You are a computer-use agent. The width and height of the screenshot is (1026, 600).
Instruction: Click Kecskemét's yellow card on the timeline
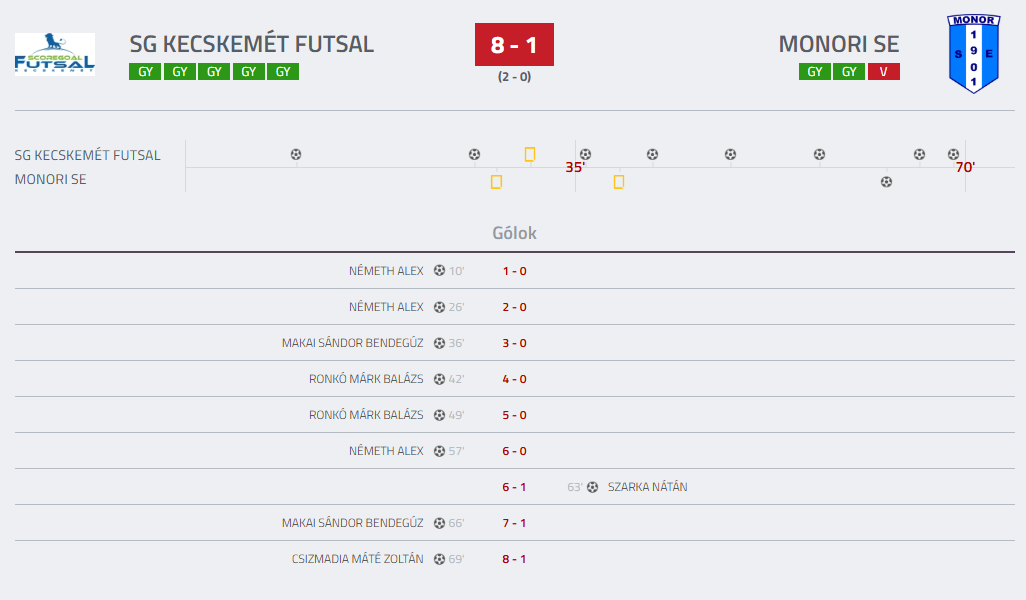coord(530,154)
